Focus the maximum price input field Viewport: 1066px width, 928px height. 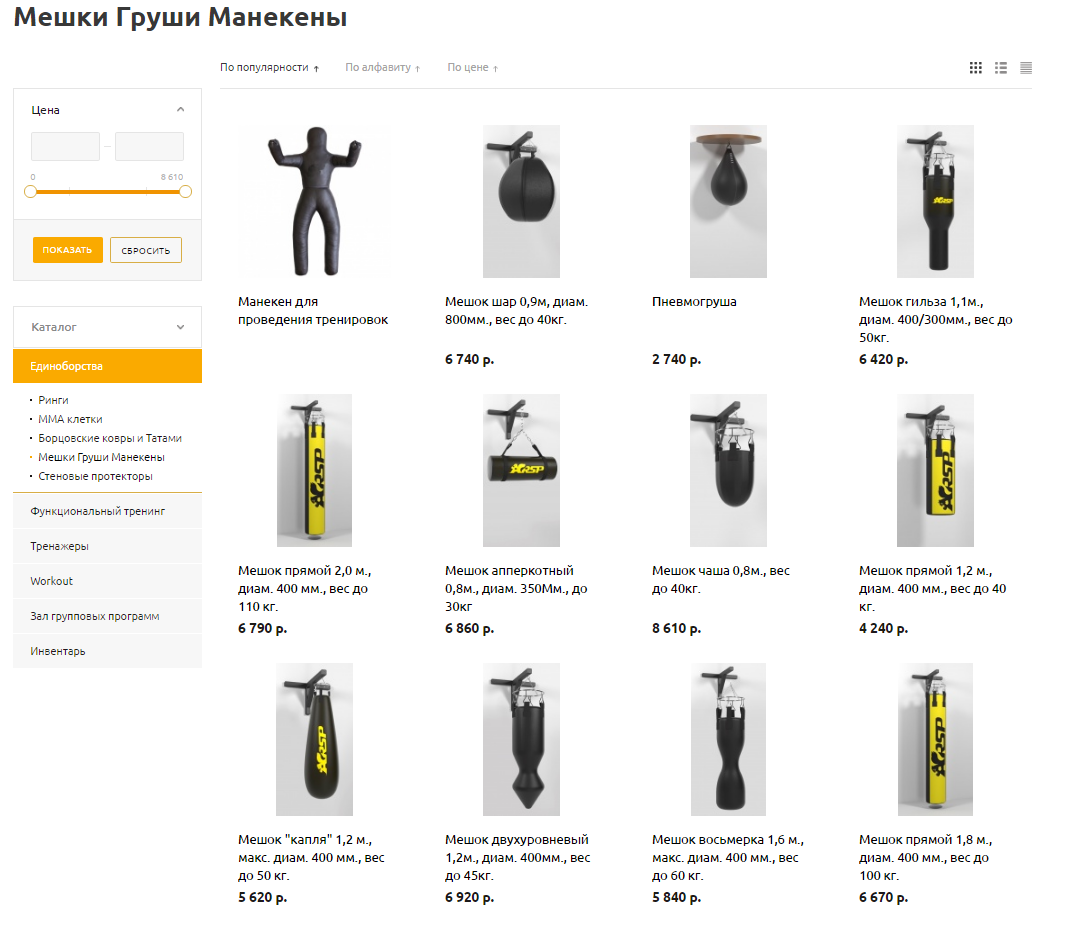(150, 146)
